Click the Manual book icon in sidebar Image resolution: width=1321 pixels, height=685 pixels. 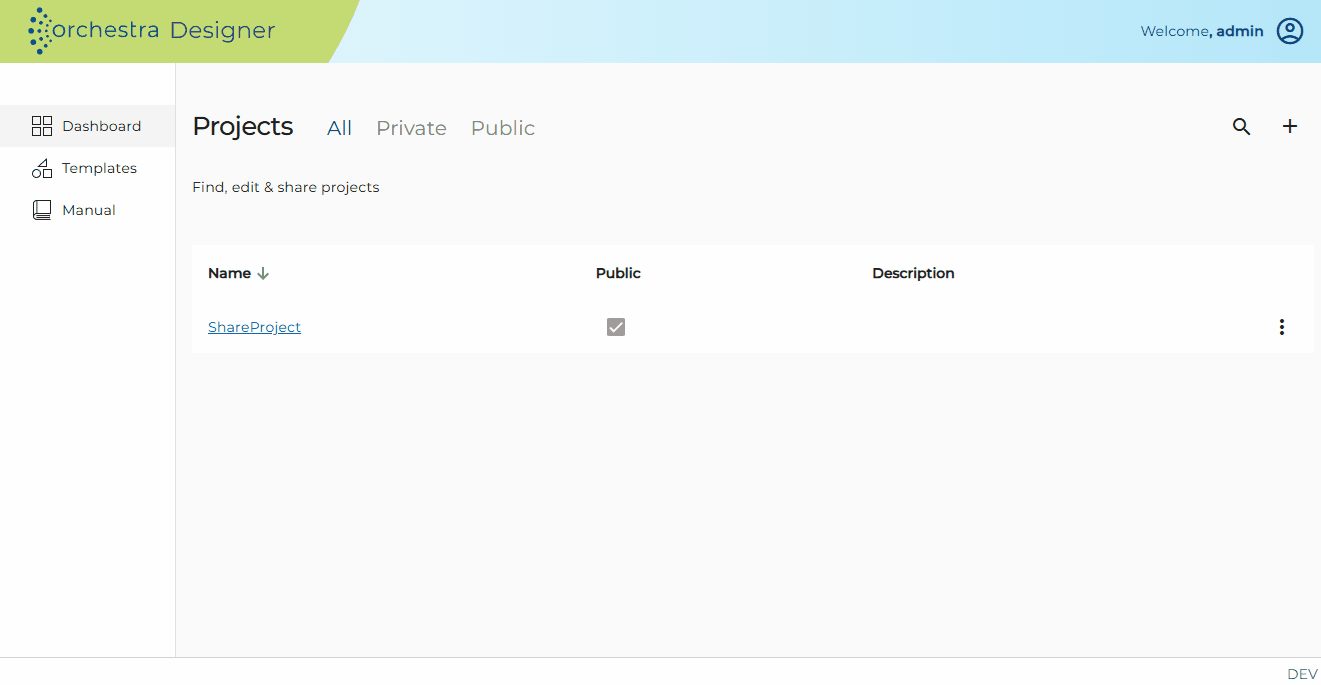coord(42,210)
